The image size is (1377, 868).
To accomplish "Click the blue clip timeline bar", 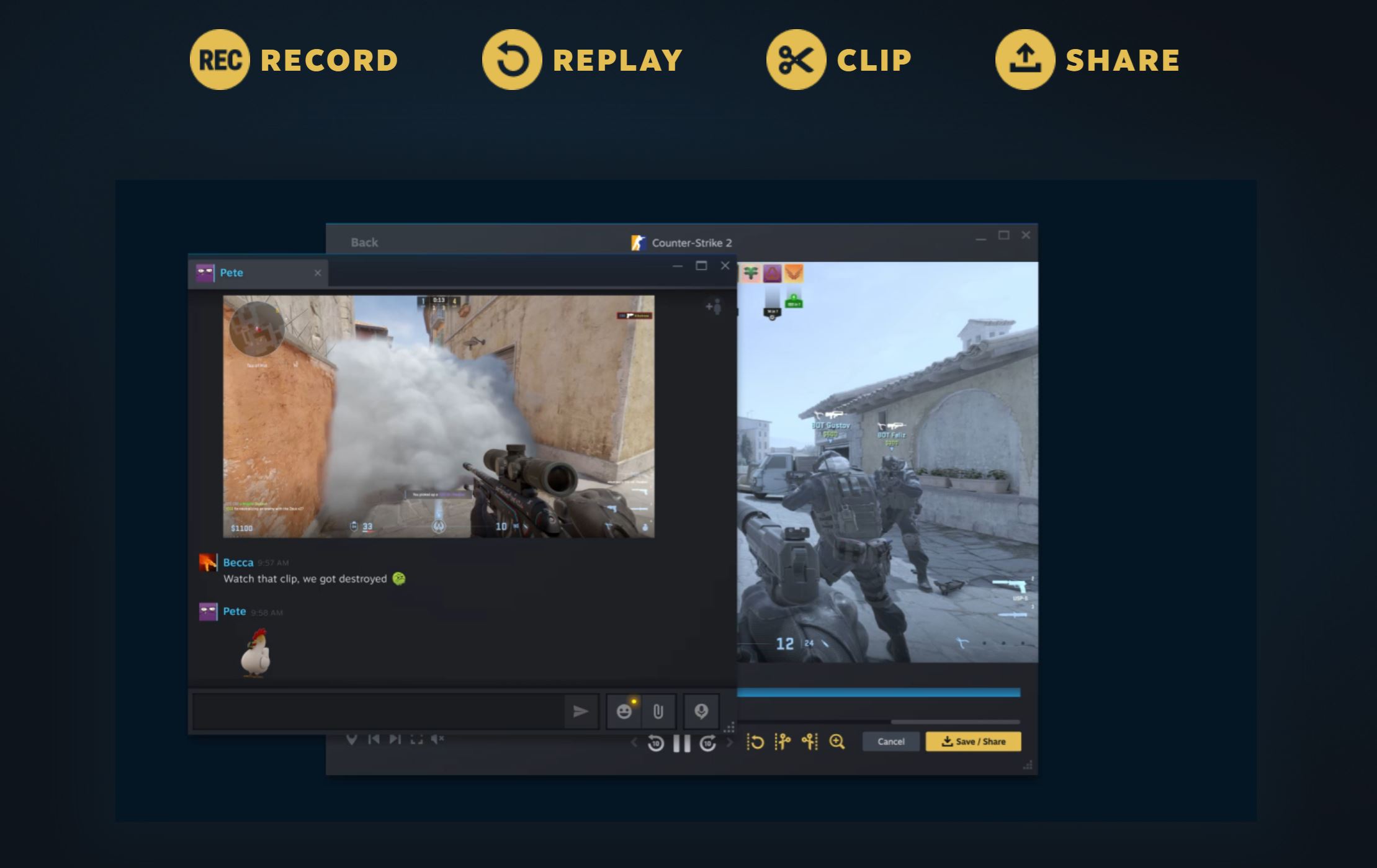I will 879,692.
